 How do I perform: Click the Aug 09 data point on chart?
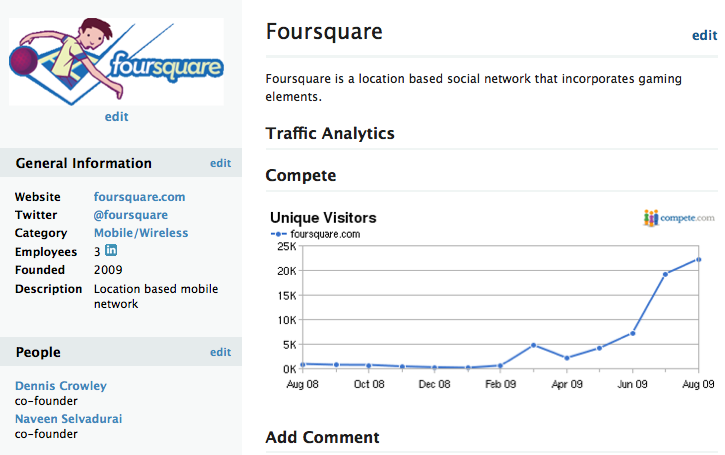698,260
